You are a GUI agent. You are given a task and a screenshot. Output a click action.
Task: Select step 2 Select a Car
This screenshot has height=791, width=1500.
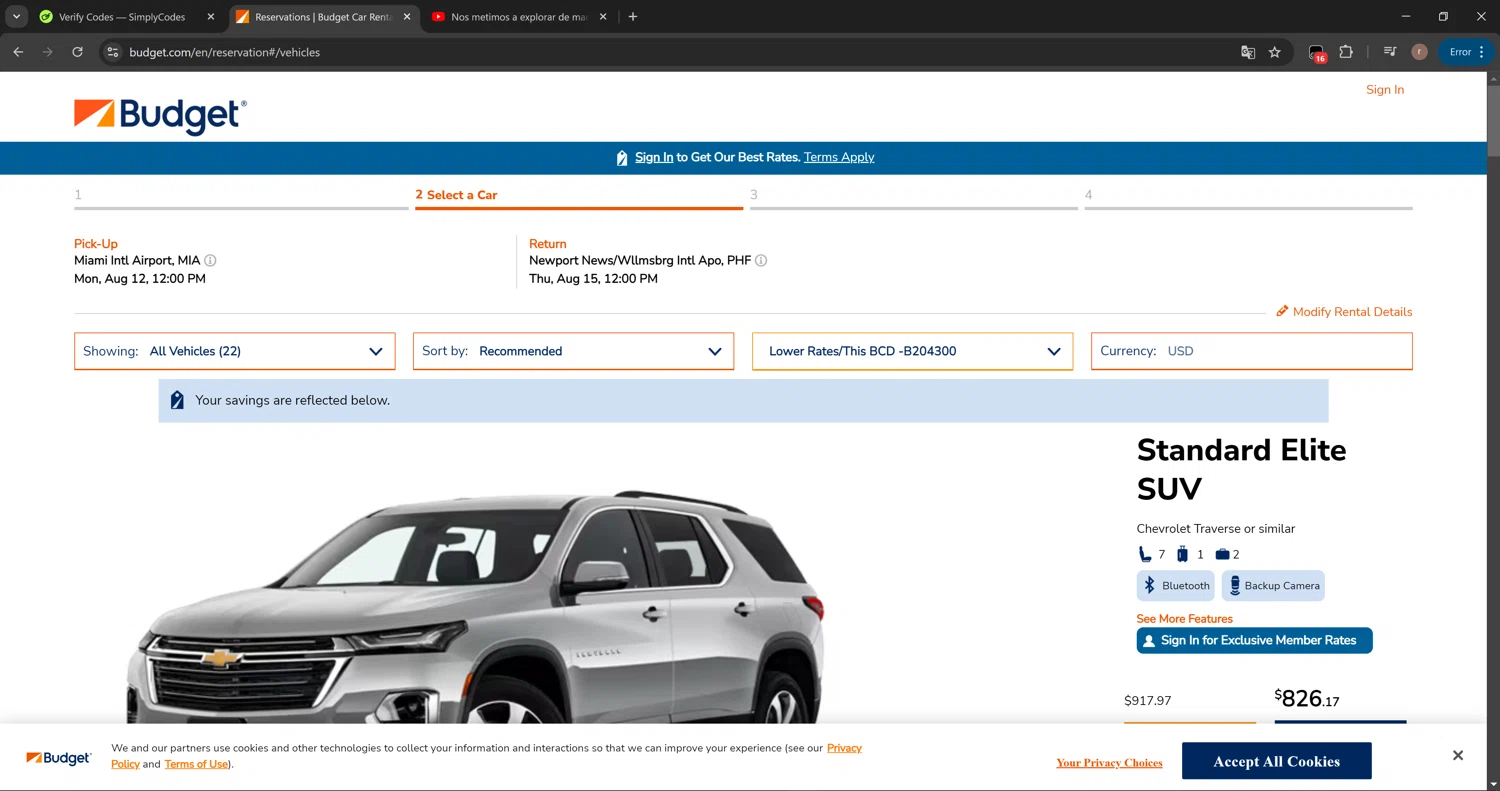coord(578,197)
